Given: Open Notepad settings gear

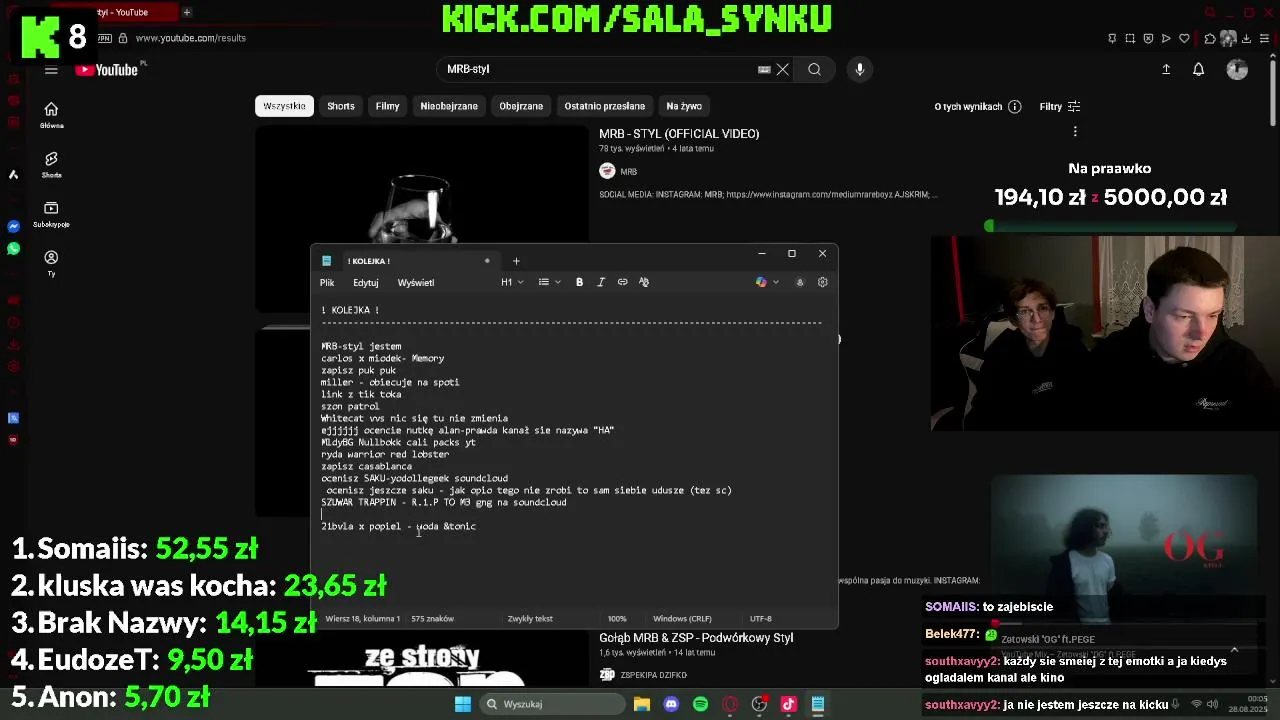Looking at the screenshot, I should [x=823, y=282].
